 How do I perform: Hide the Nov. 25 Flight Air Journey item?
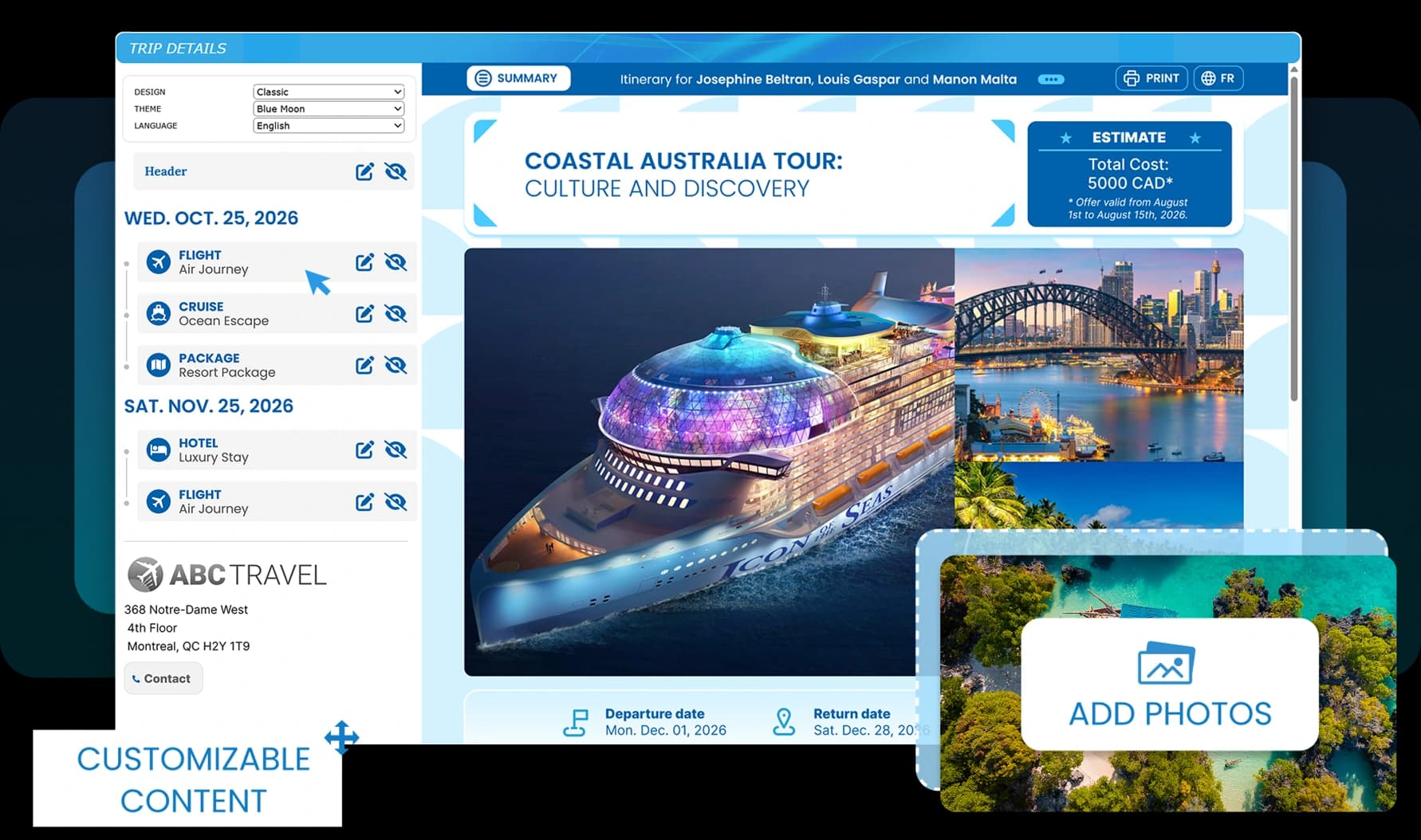click(x=396, y=502)
